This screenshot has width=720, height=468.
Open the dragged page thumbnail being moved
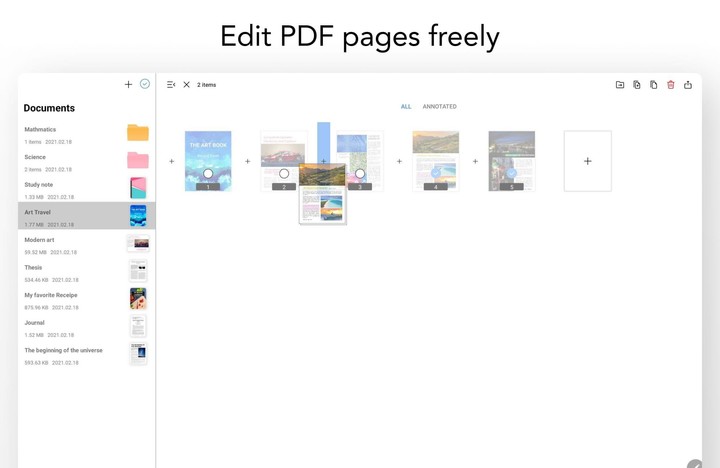tap(323, 193)
